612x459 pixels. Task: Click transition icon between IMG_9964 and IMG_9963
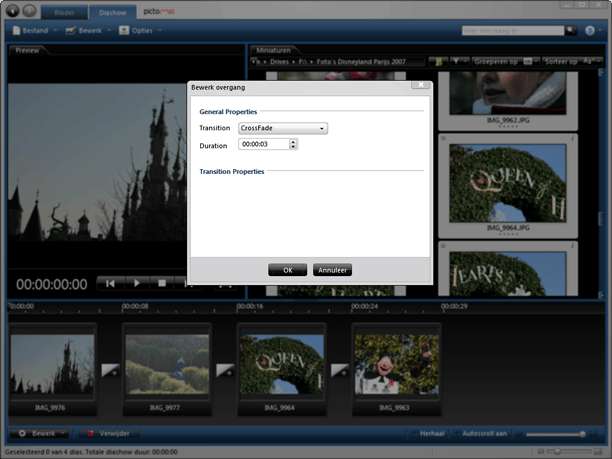[x=340, y=370]
